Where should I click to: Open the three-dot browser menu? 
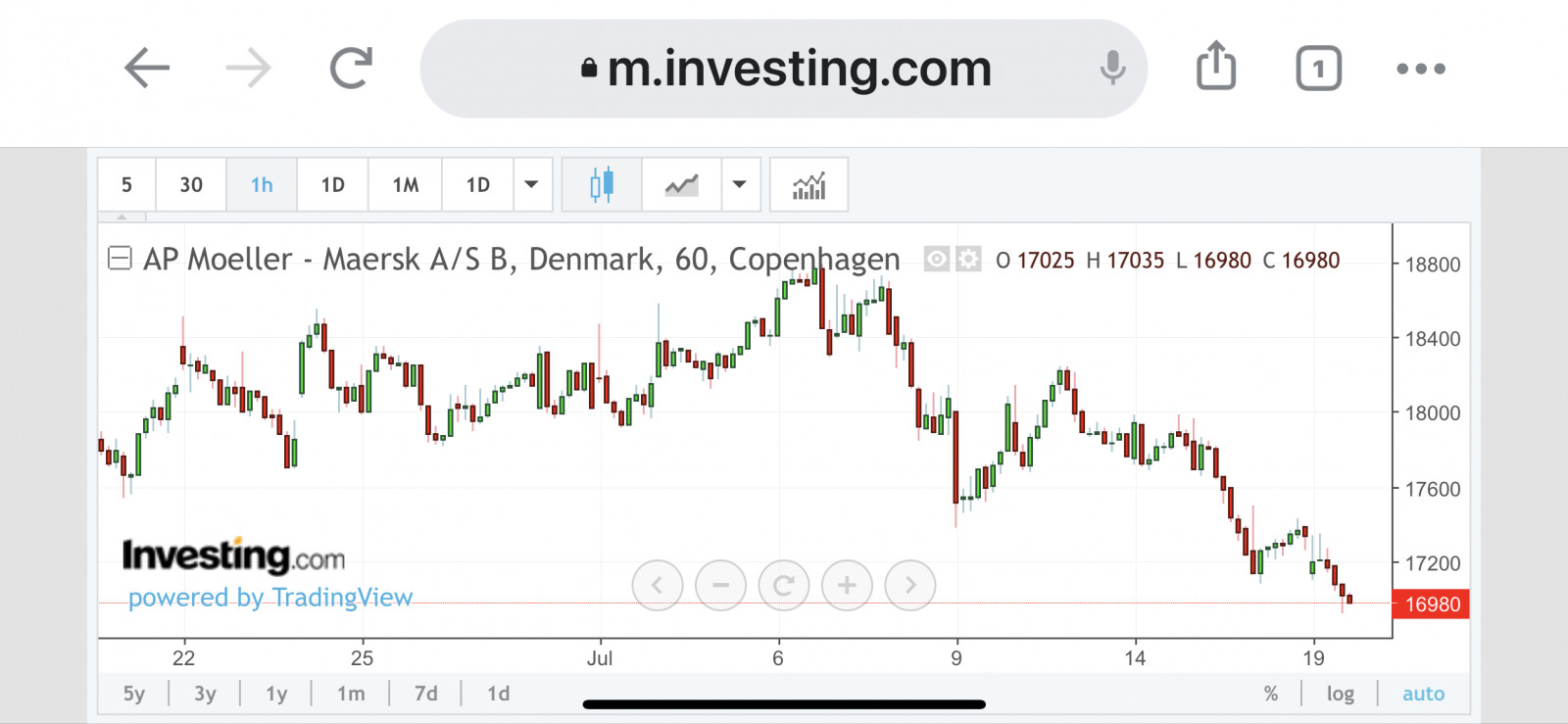[1420, 69]
